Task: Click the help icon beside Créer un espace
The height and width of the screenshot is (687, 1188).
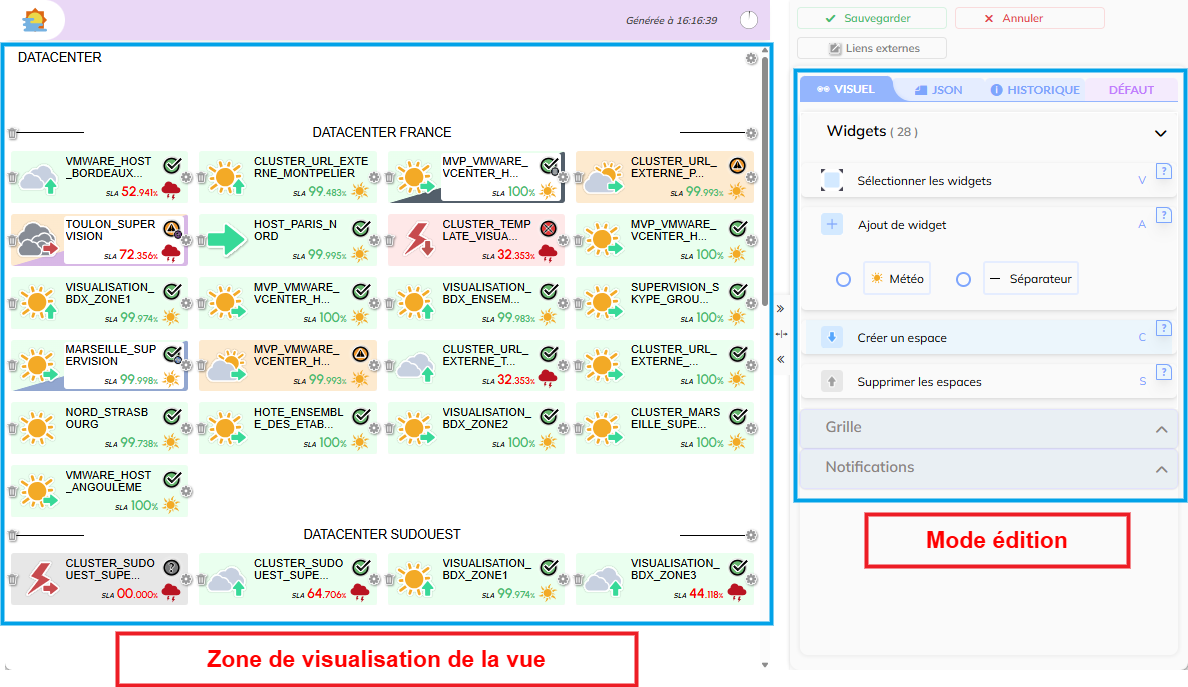Action: pos(1163,328)
